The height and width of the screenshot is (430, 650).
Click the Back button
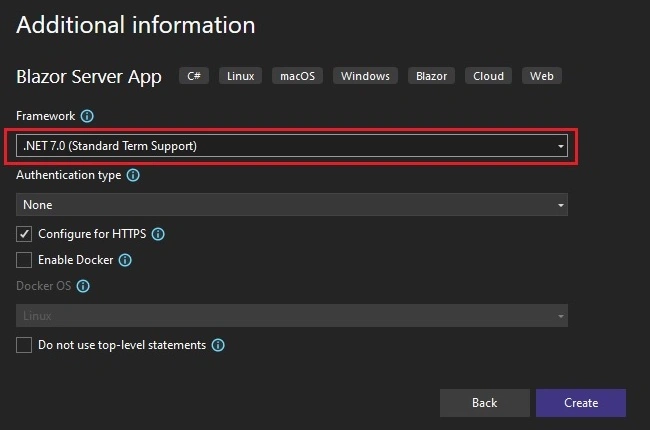[x=485, y=403]
